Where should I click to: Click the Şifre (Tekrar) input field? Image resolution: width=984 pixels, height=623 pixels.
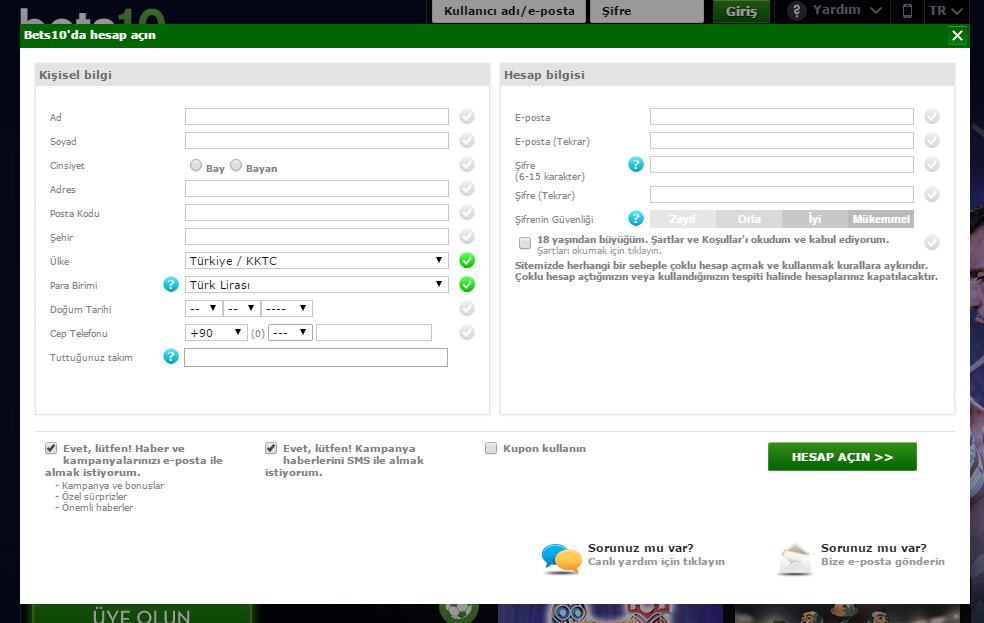(x=782, y=194)
